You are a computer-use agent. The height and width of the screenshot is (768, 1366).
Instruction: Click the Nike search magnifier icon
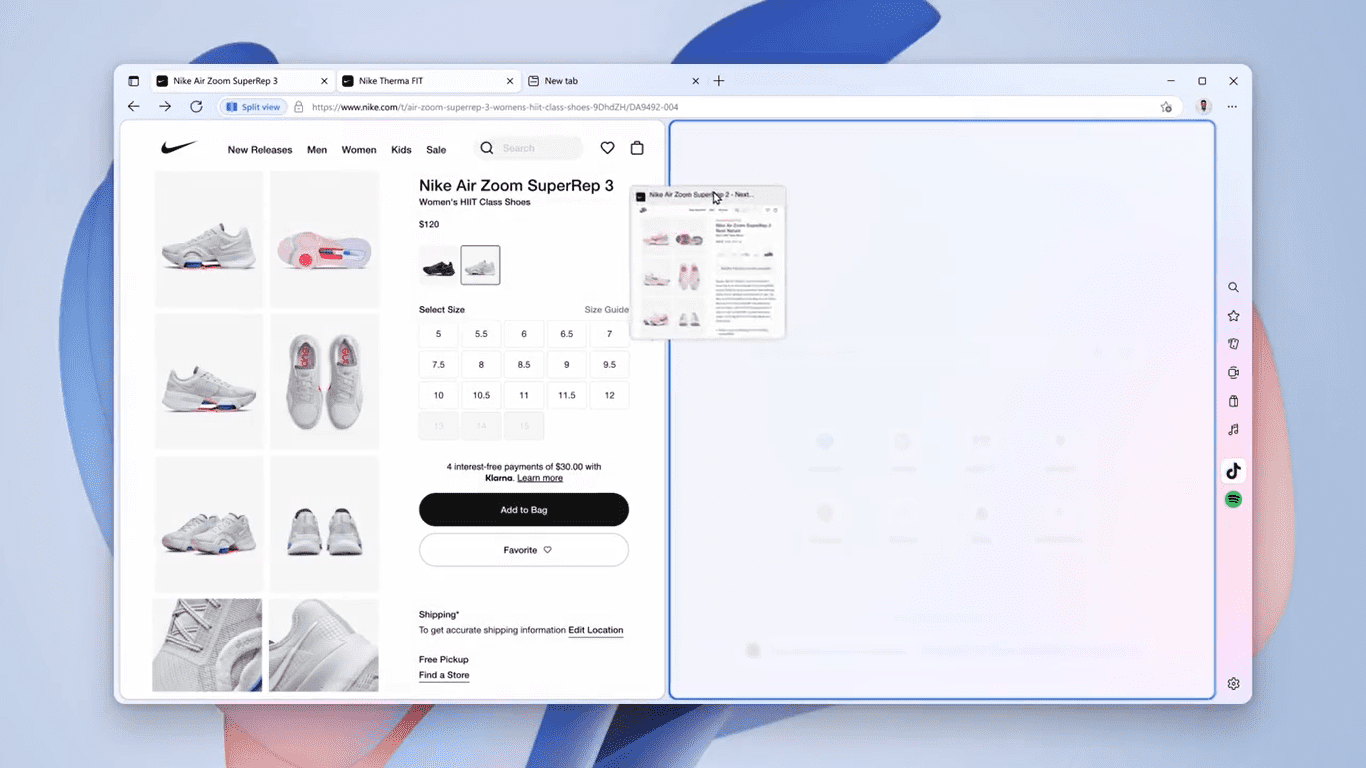487,148
